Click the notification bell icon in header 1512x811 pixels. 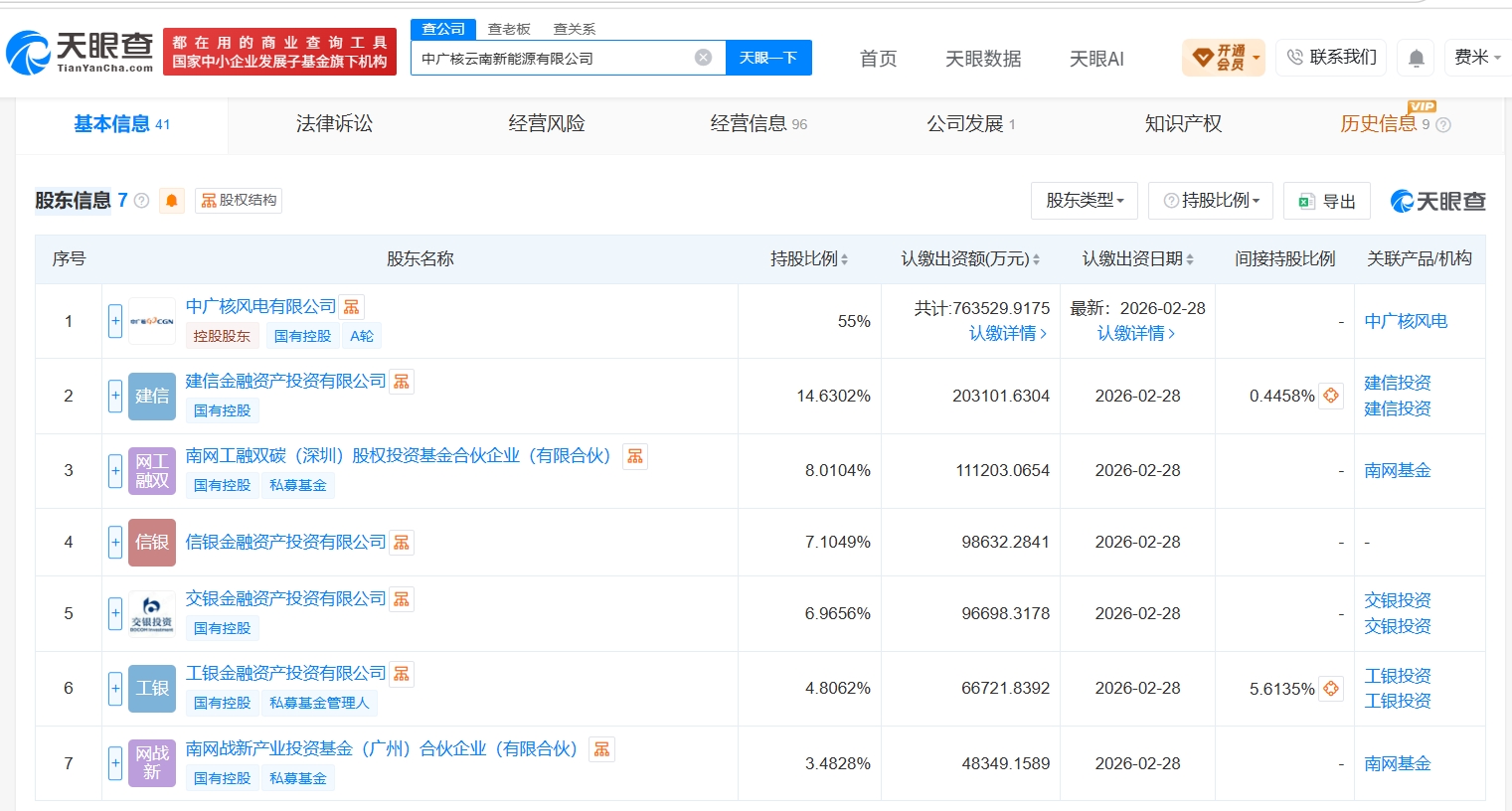(1417, 59)
